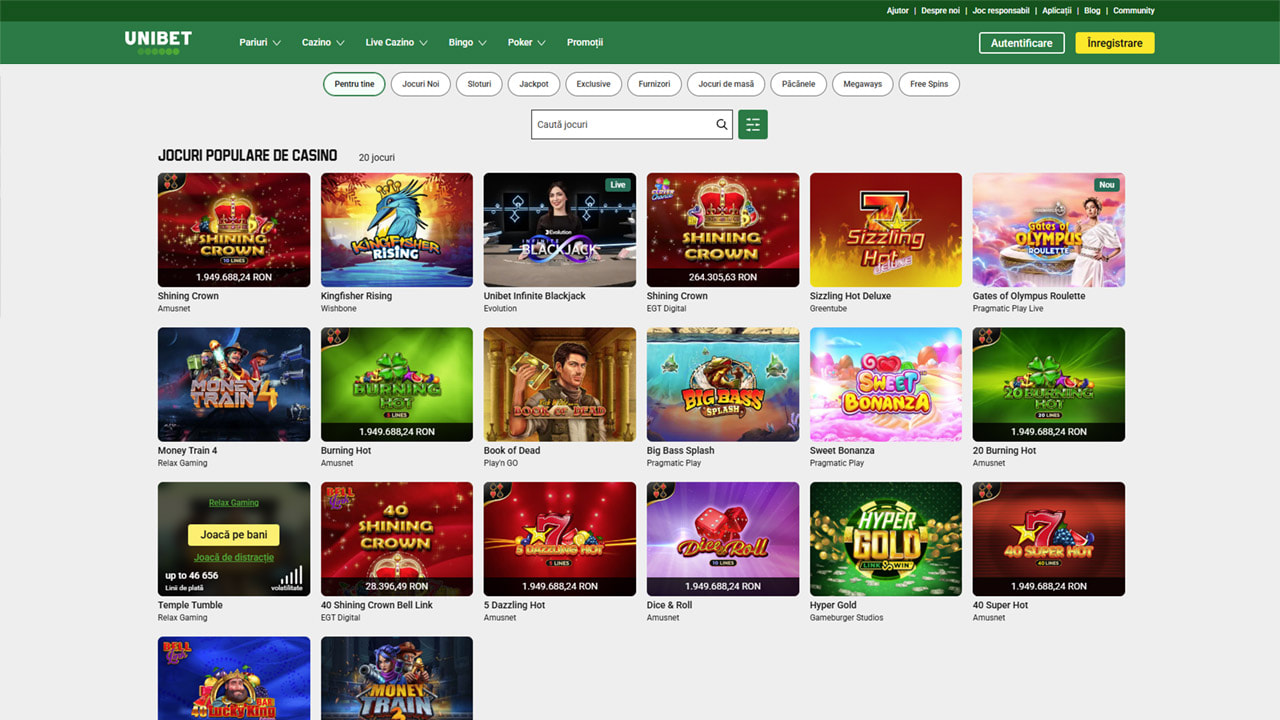Select the Jocuri Noi category

pos(421,84)
